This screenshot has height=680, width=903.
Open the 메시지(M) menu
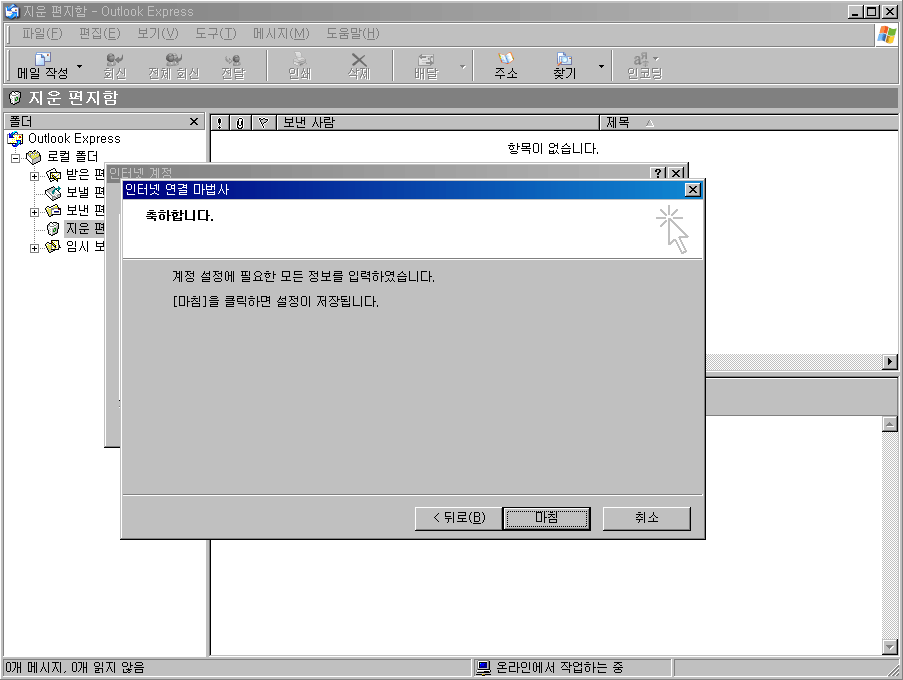pyautogui.click(x=281, y=34)
